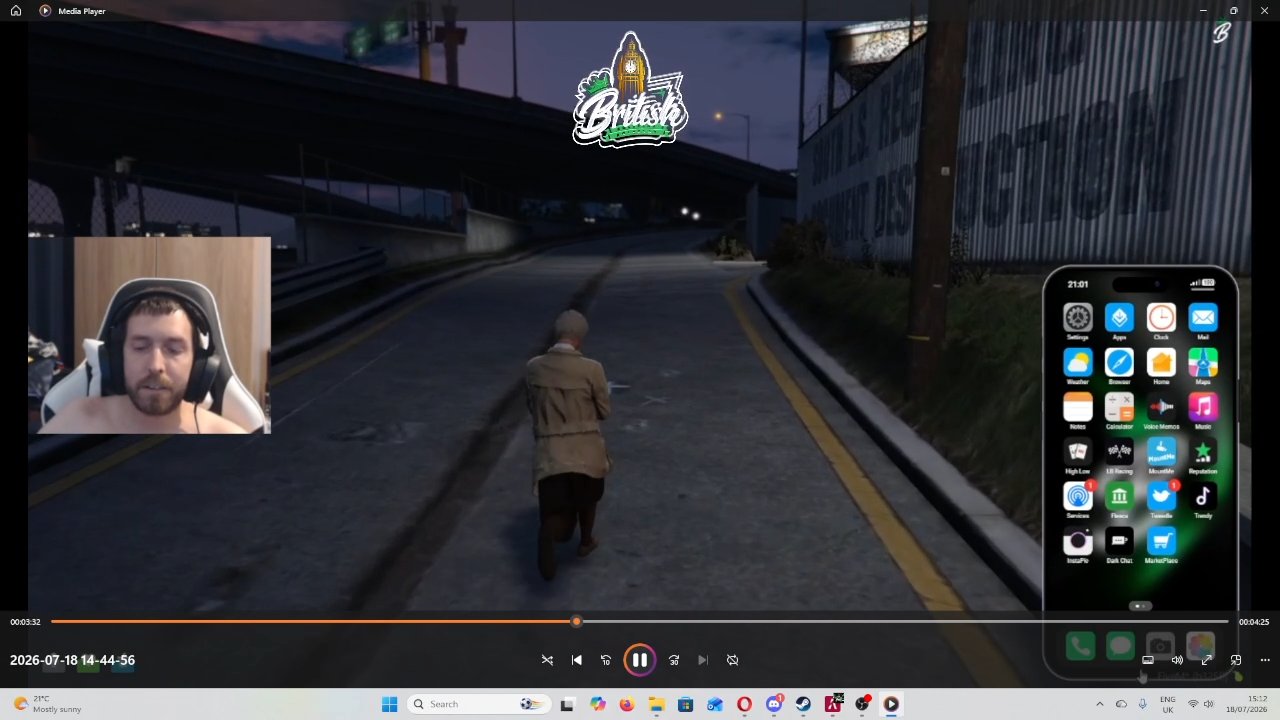1280x720 pixels.
Task: Open the Opera browser from the taskbar
Action: [x=744, y=704]
